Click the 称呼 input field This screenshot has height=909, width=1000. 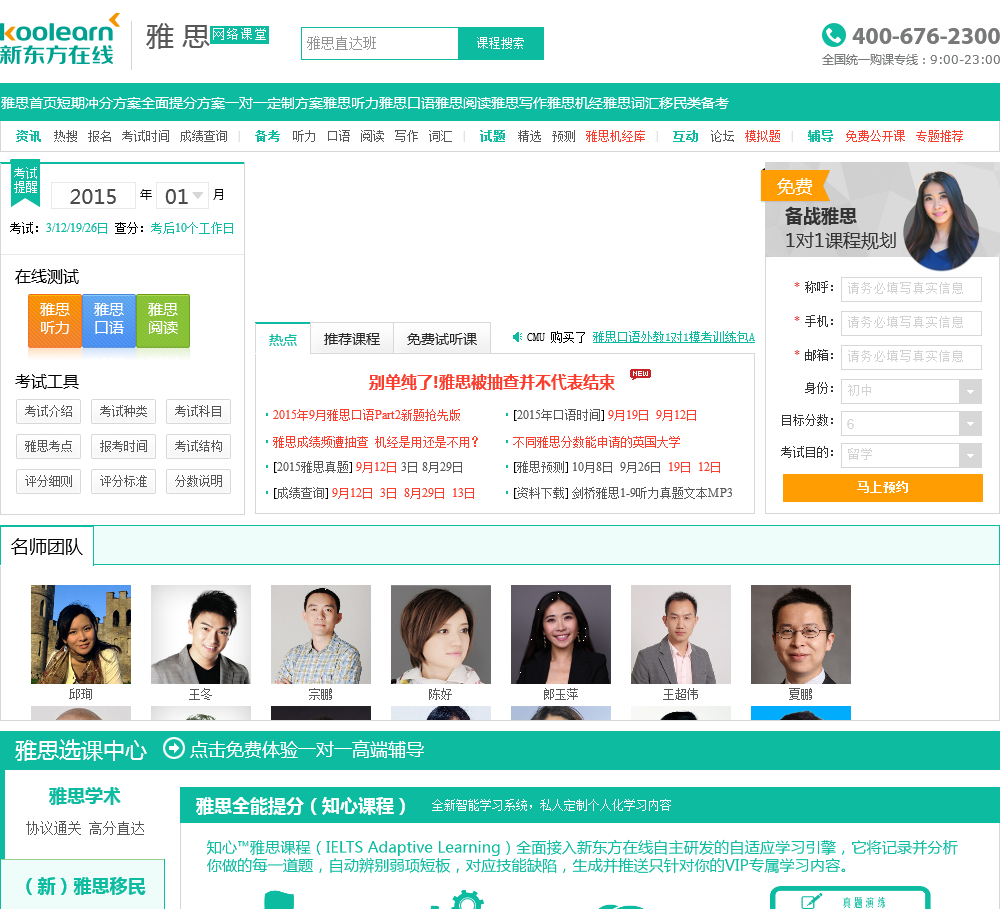pos(911,288)
